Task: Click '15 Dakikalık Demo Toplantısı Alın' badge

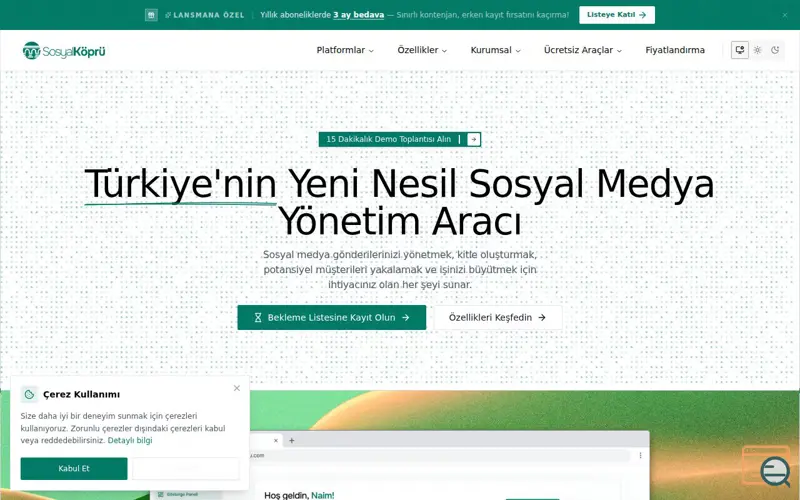Action: 399,139
